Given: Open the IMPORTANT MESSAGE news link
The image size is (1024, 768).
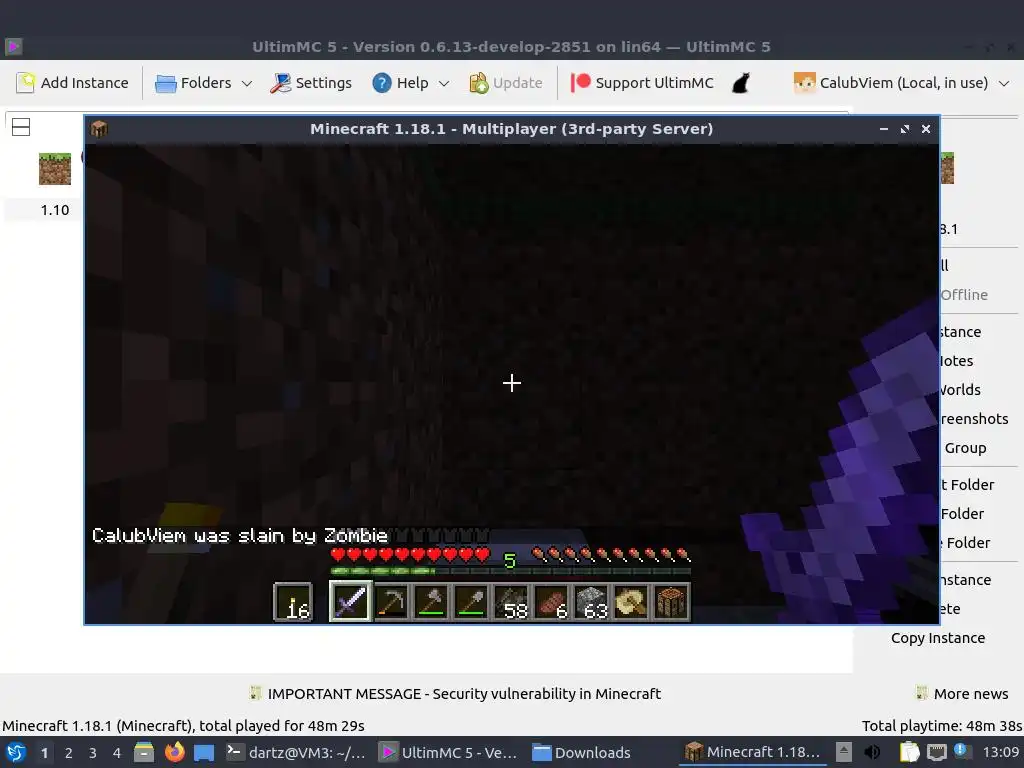Looking at the screenshot, I should (x=455, y=694).
